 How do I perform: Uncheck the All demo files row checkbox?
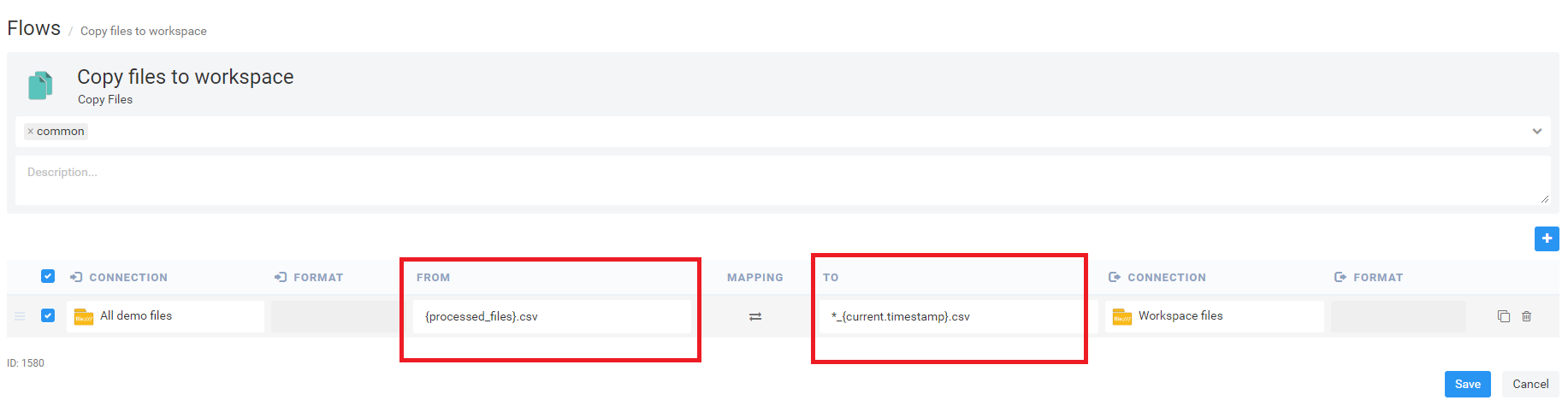click(48, 315)
